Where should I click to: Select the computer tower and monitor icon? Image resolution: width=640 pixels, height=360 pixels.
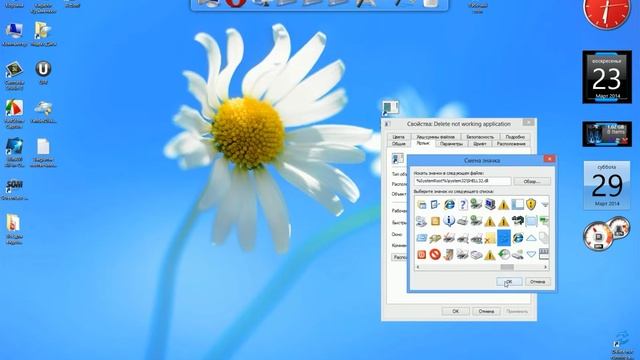[x=490, y=204]
